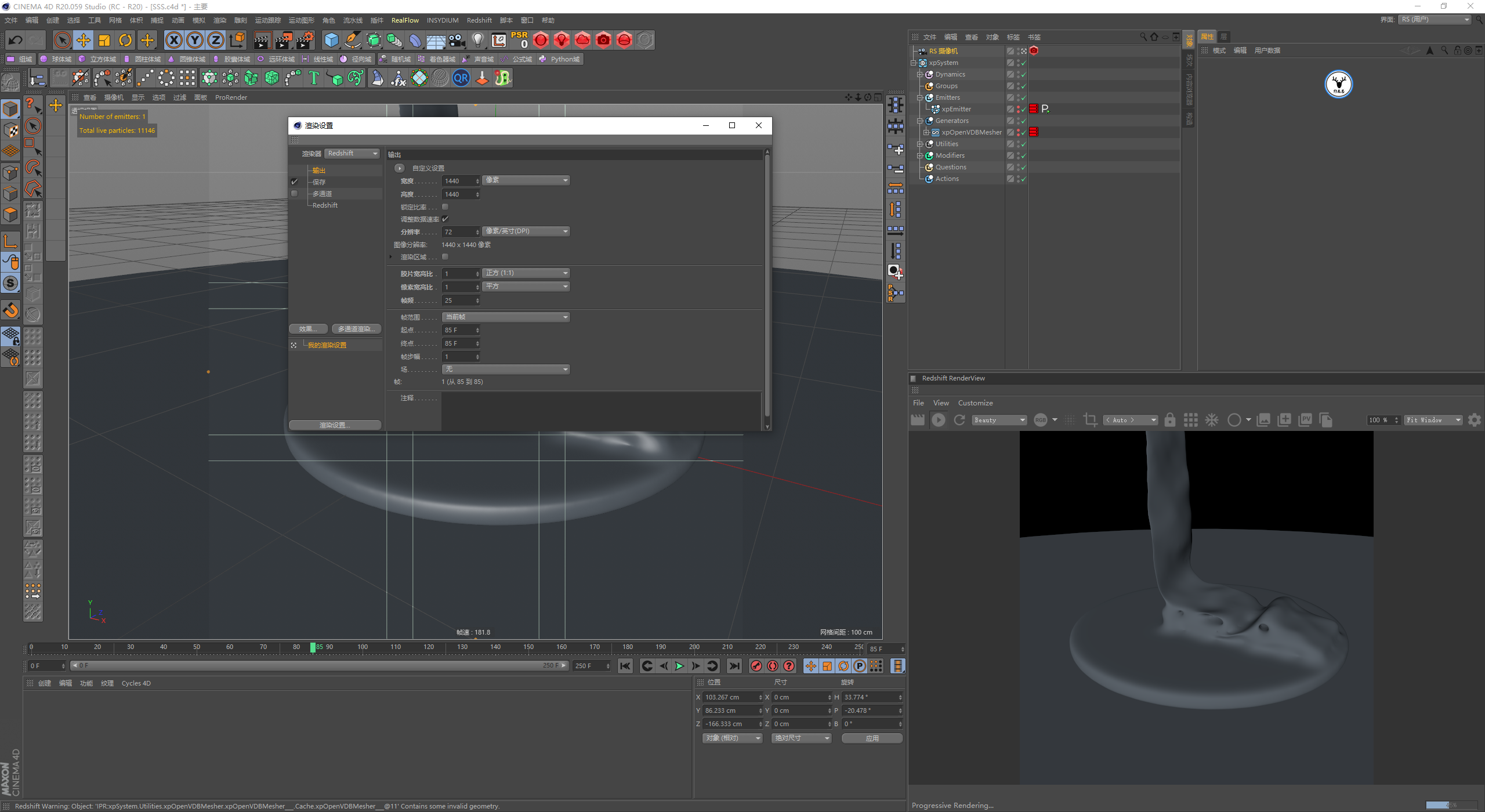This screenshot has width=1485, height=812.
Task: Click the Light bulb icon
Action: (x=477, y=40)
